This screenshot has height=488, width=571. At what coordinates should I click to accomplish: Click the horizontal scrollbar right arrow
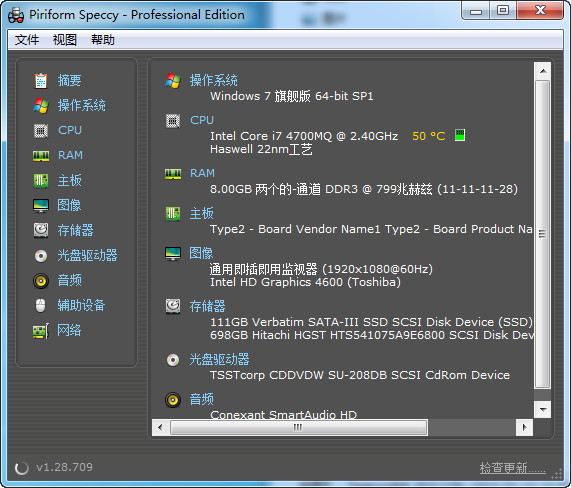524,427
